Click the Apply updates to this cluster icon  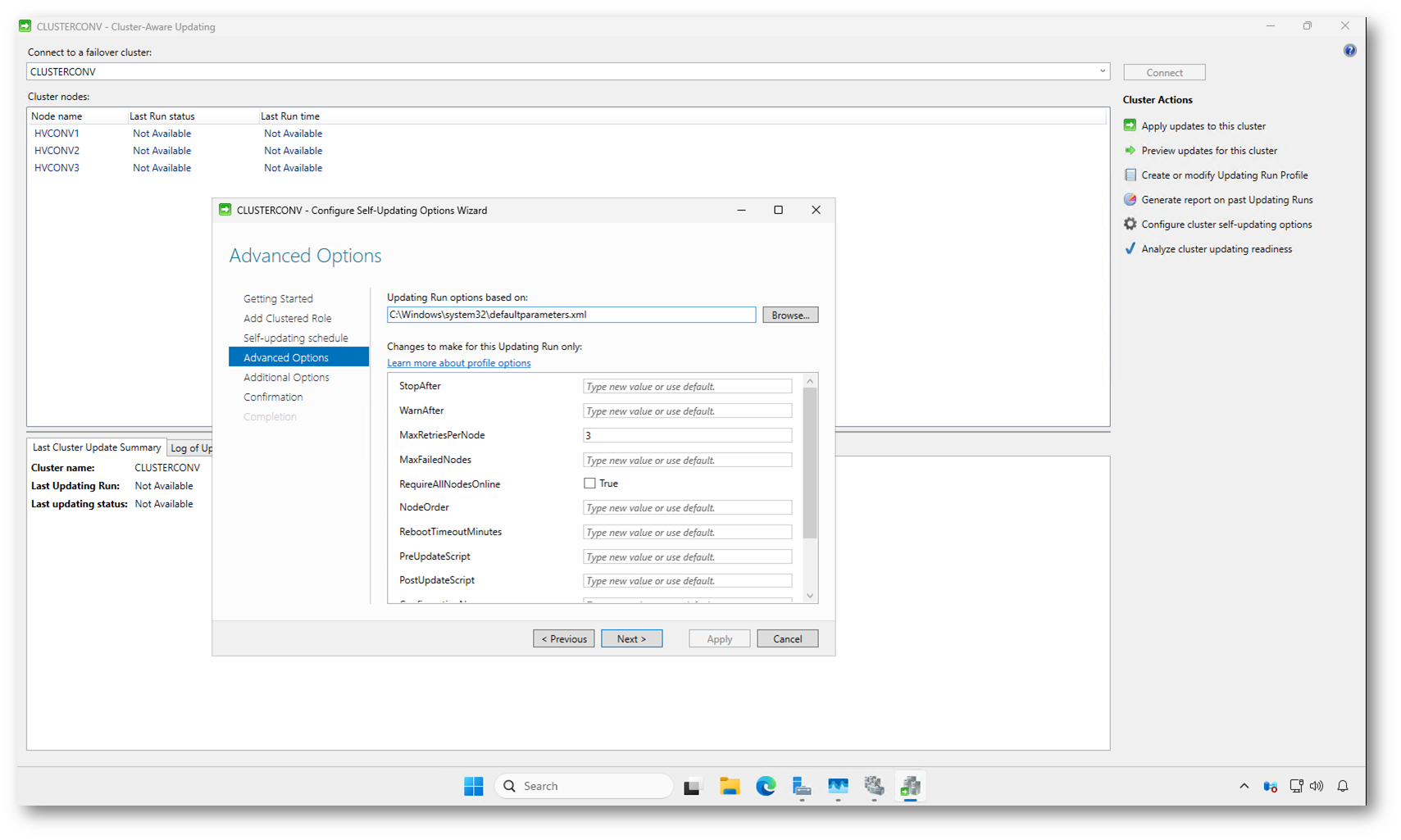pos(1130,125)
